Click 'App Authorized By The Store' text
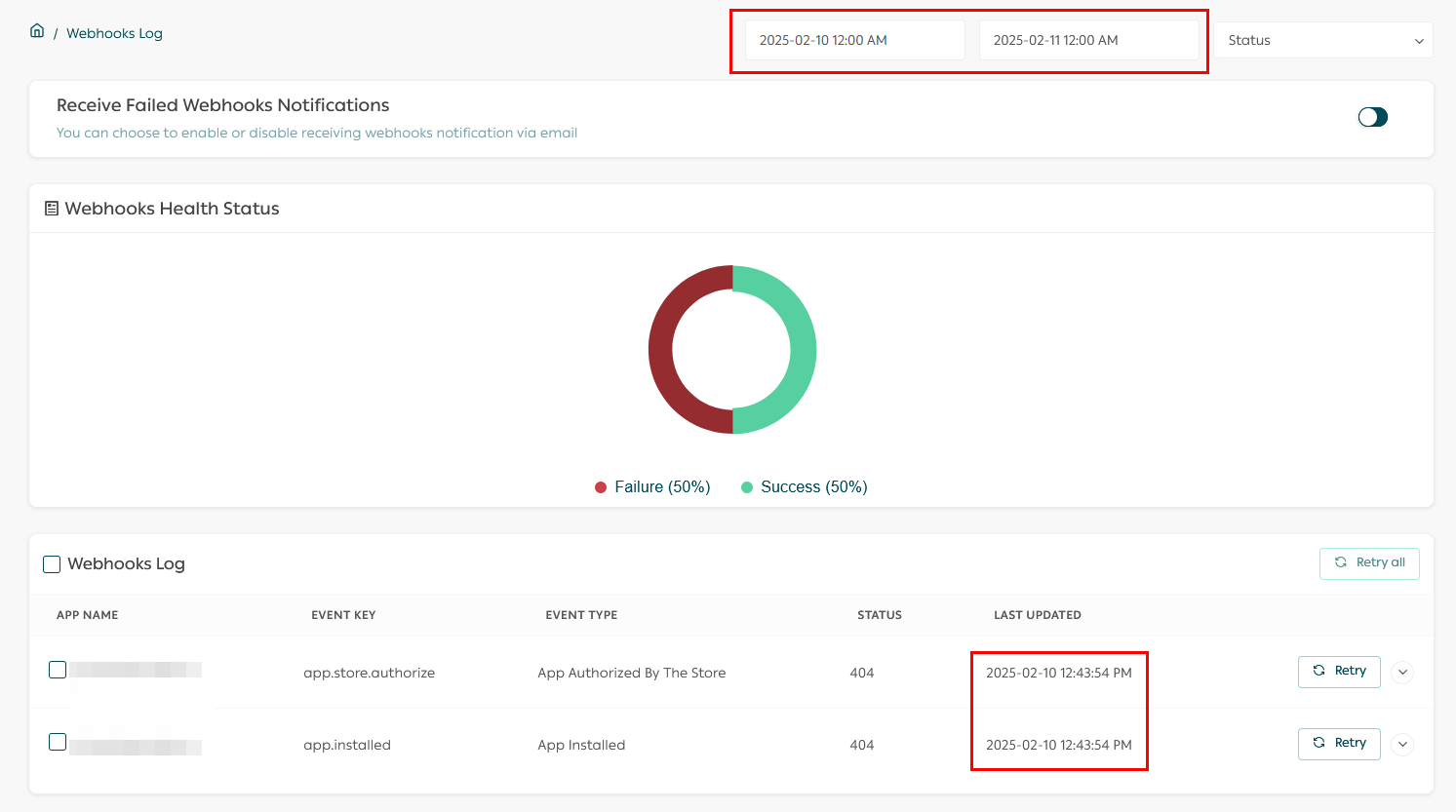1456x812 pixels. (x=632, y=673)
